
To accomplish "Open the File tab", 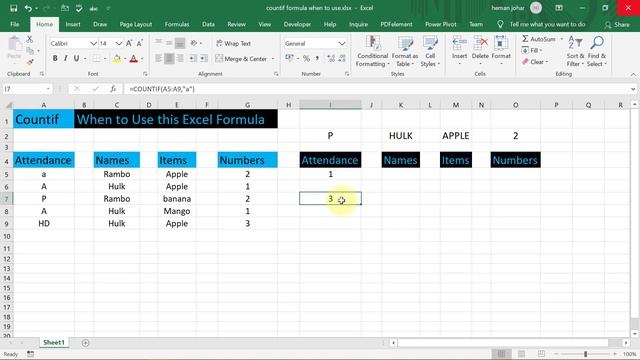I will pos(15,24).
